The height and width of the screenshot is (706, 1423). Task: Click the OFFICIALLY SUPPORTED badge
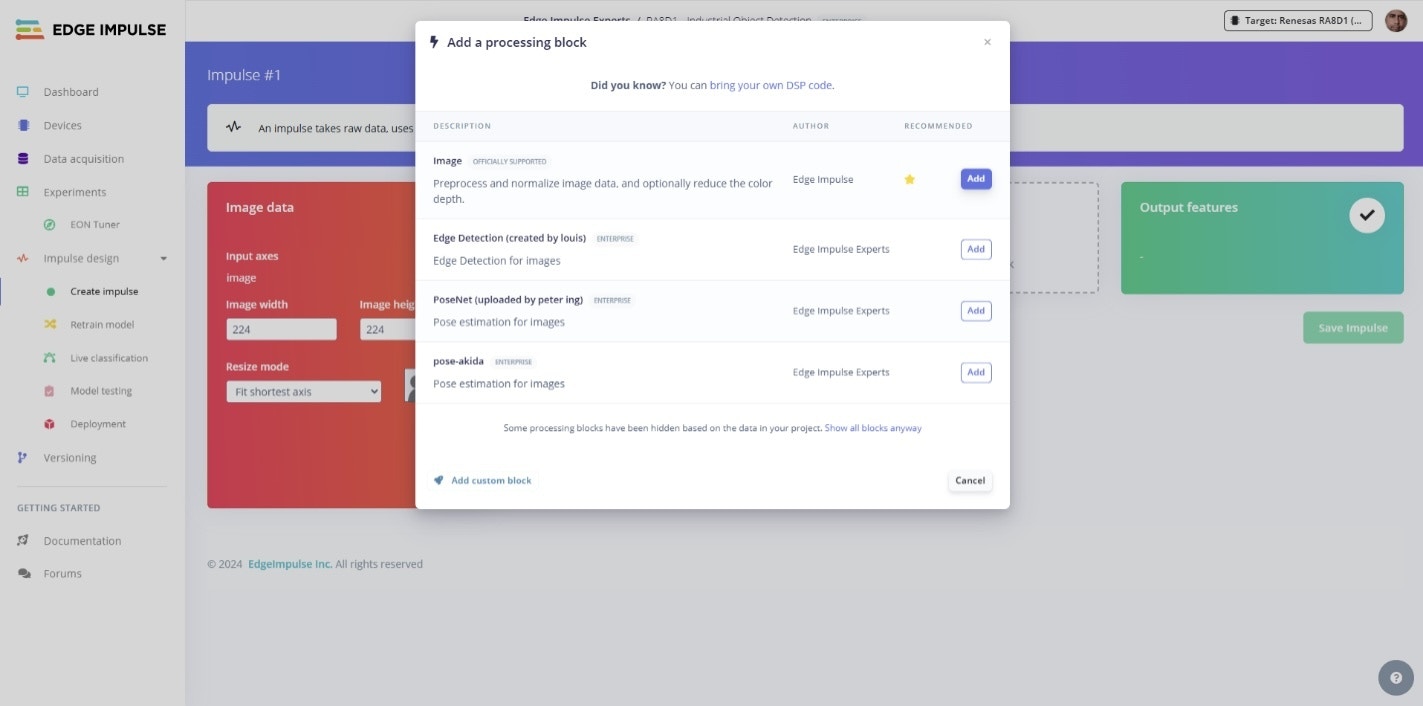click(x=510, y=161)
